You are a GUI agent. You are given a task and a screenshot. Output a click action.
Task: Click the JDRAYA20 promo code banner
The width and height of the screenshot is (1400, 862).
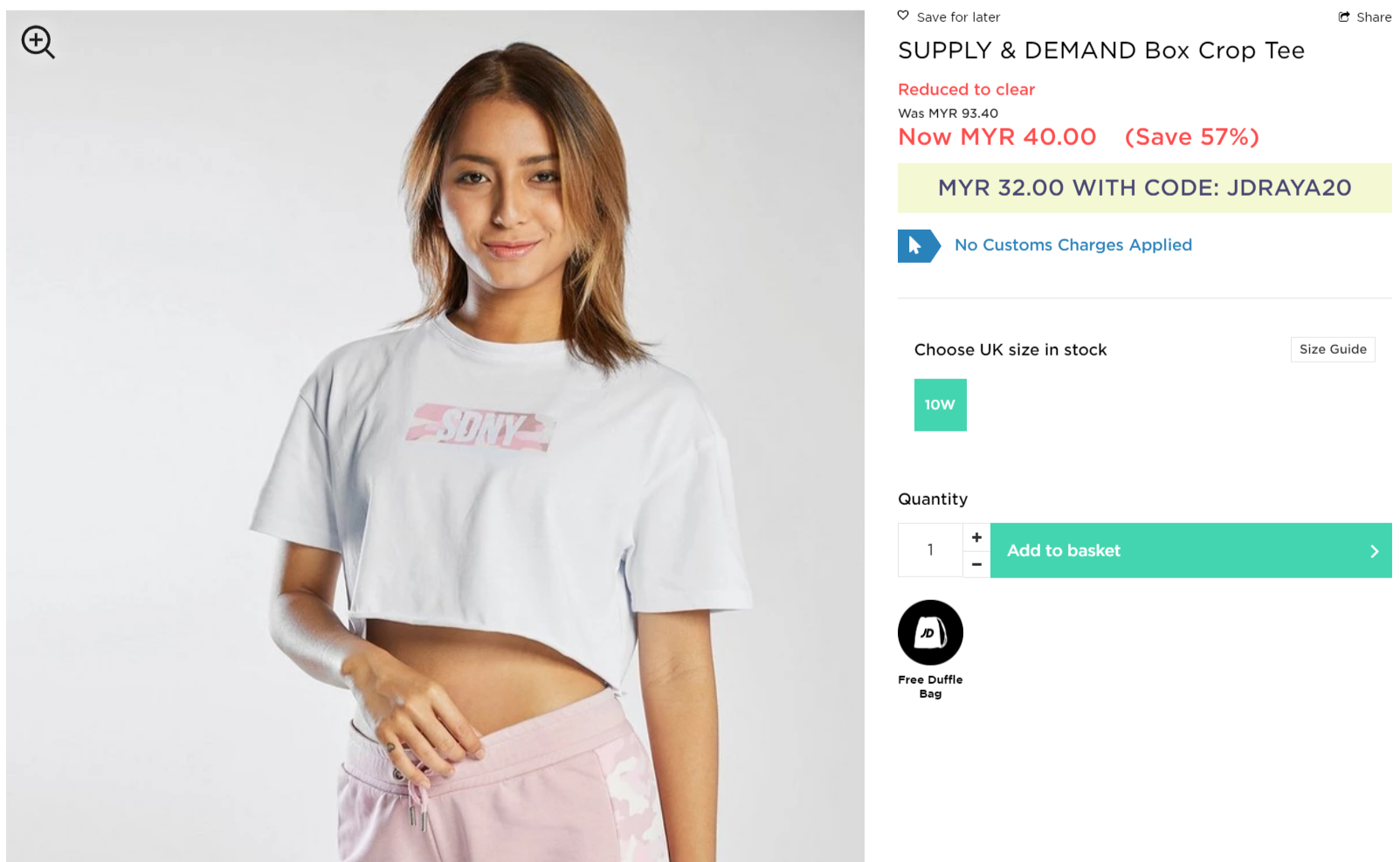1144,188
